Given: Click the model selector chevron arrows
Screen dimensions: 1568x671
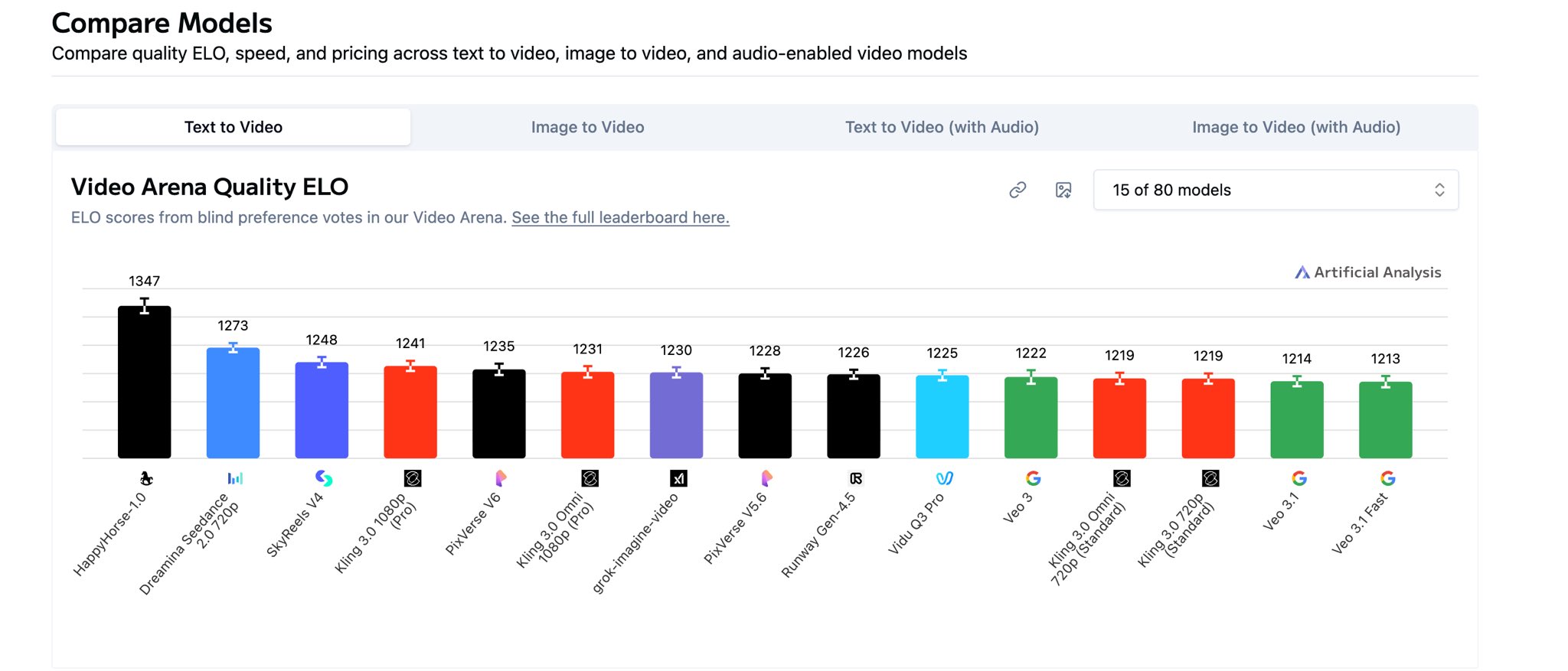Looking at the screenshot, I should pos(1439,190).
